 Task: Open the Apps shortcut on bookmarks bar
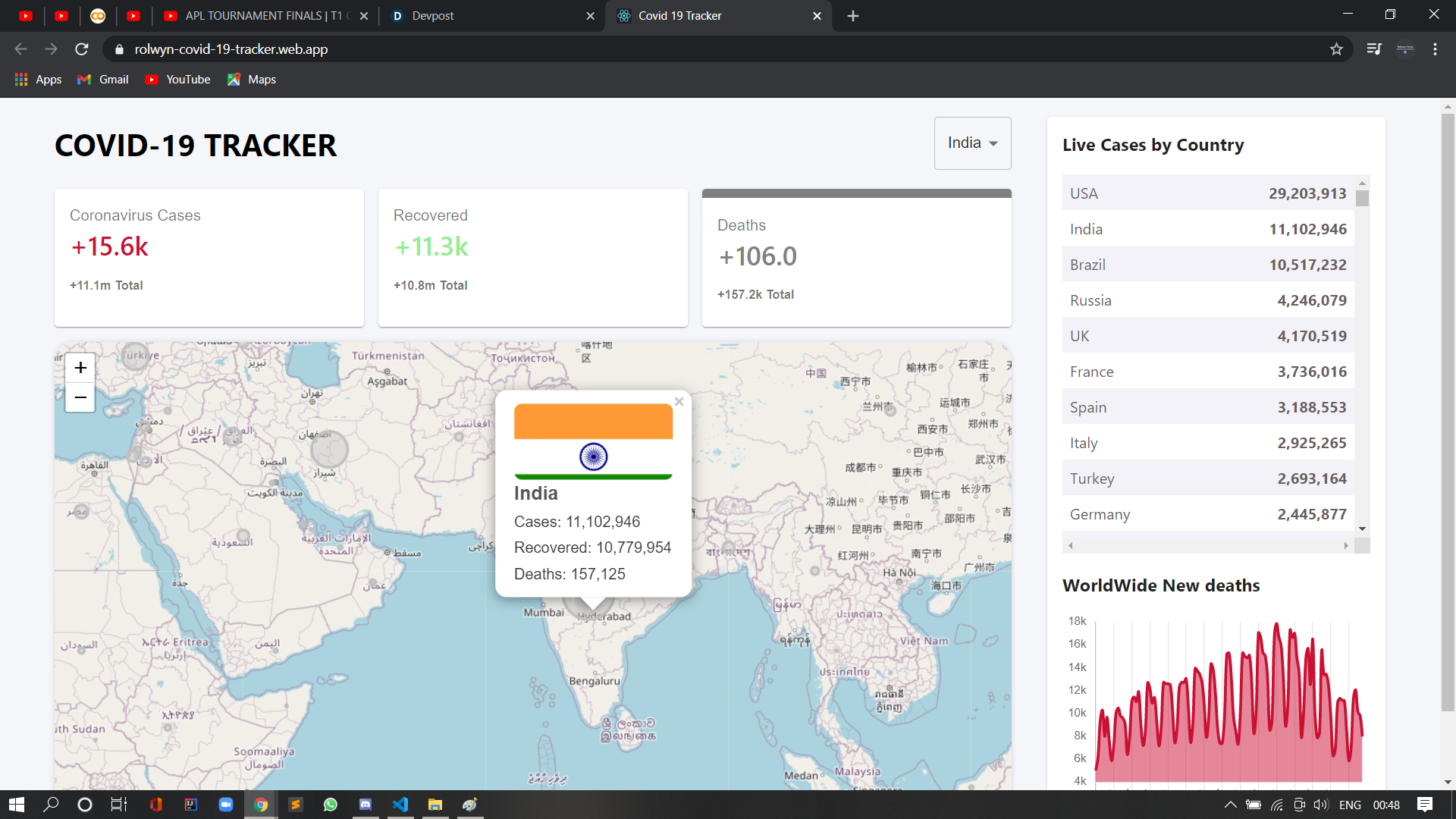(37, 79)
